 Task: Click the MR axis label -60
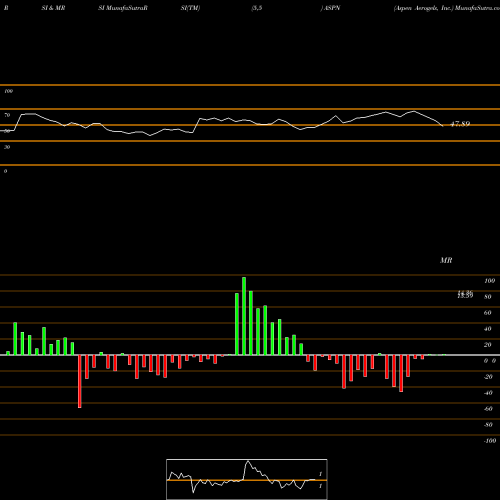click(x=488, y=409)
